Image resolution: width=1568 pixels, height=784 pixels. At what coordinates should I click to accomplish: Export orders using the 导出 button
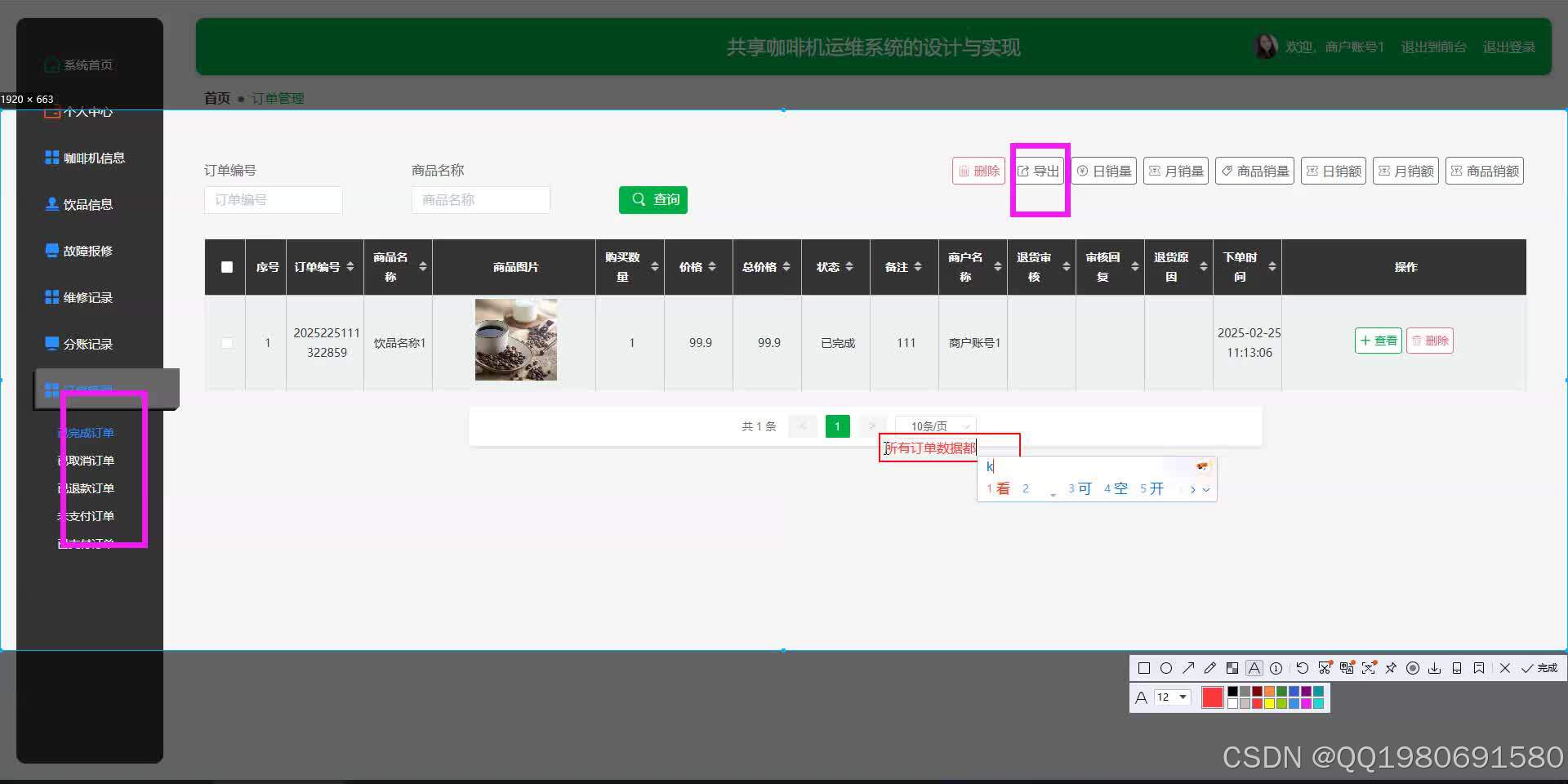point(1039,171)
